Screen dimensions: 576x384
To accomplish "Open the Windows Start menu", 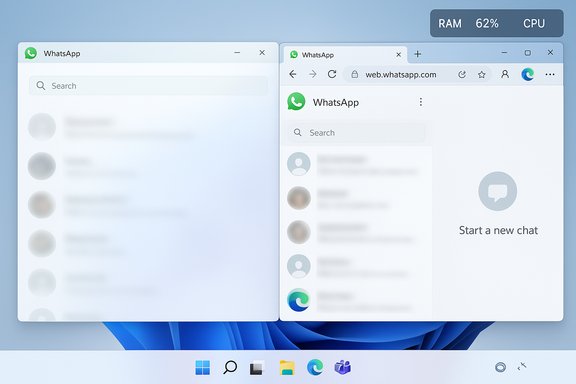I will [203, 367].
